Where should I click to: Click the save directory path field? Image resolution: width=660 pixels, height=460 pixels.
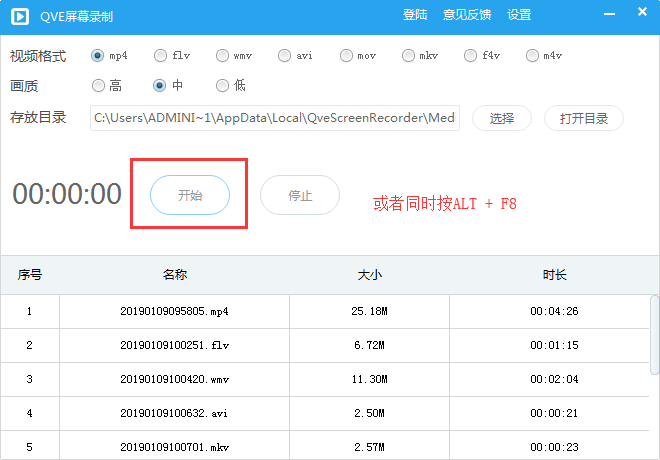pyautogui.click(x=275, y=118)
